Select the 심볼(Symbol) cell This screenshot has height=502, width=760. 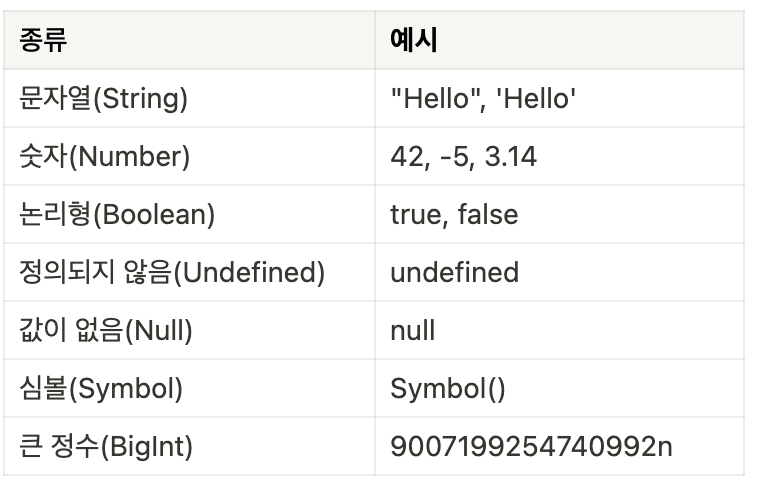point(101,388)
